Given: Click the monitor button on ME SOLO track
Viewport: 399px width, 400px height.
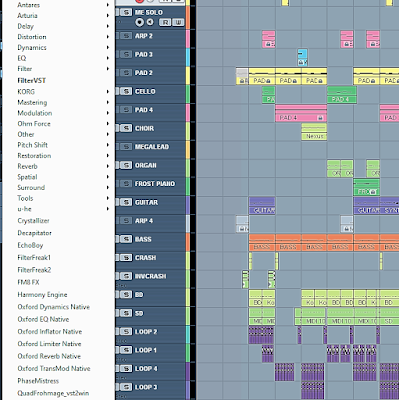Looking at the screenshot, I should [150, 22].
